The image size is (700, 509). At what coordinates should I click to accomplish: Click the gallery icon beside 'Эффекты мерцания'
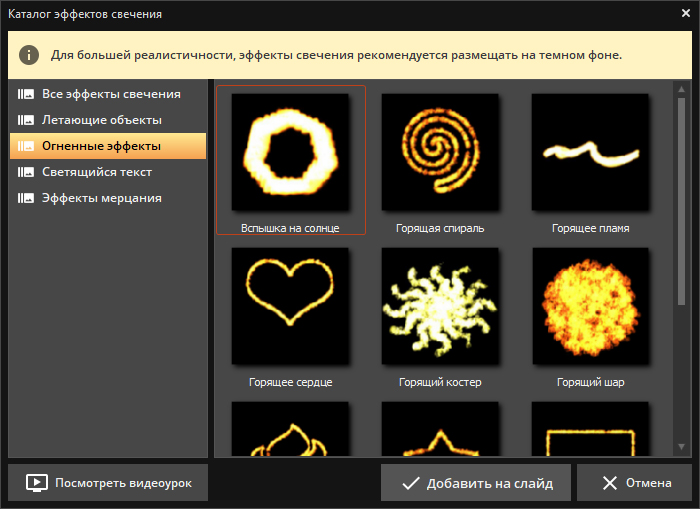coord(26,198)
